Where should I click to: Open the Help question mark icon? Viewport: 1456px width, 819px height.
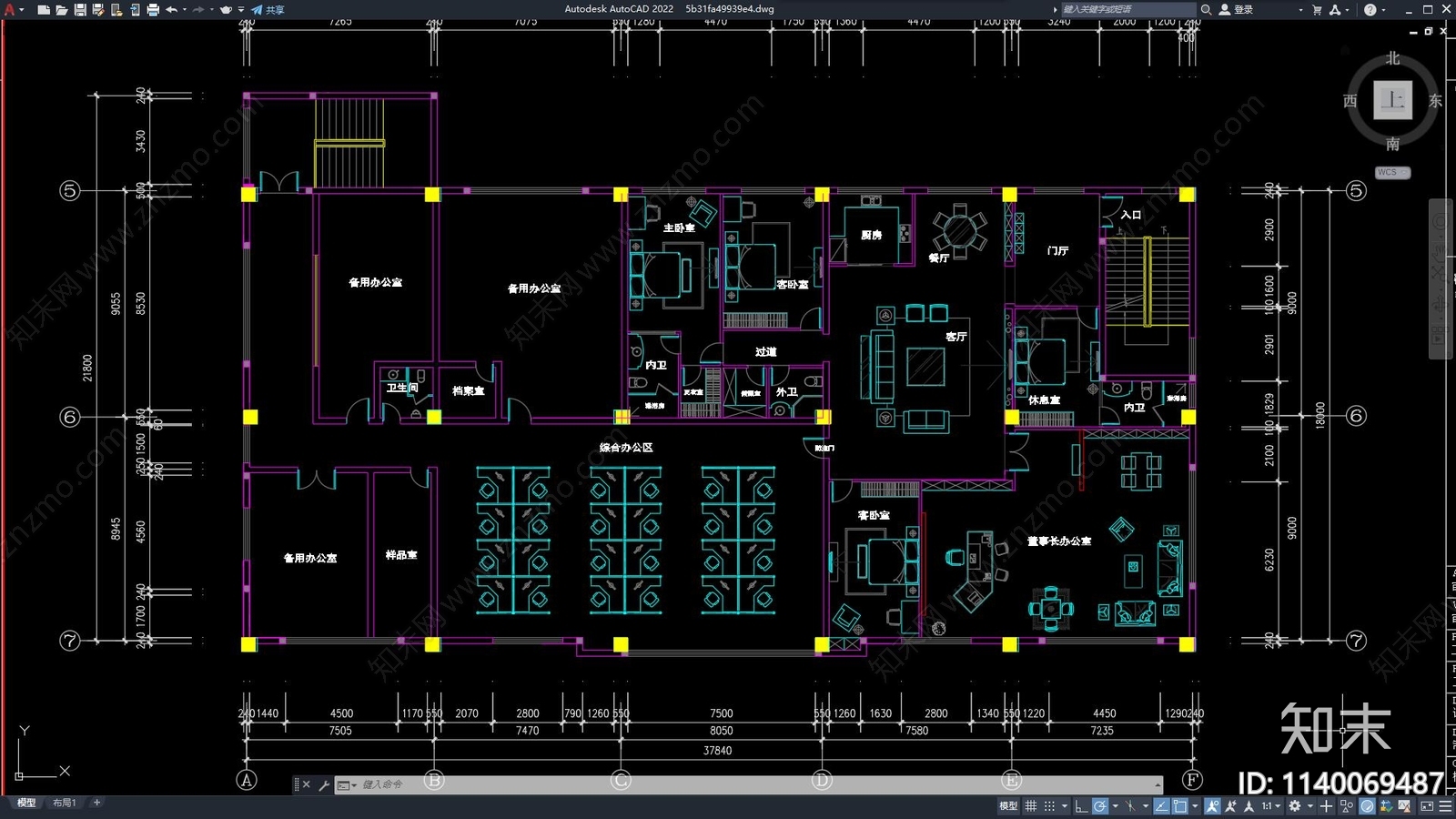coord(1370,9)
